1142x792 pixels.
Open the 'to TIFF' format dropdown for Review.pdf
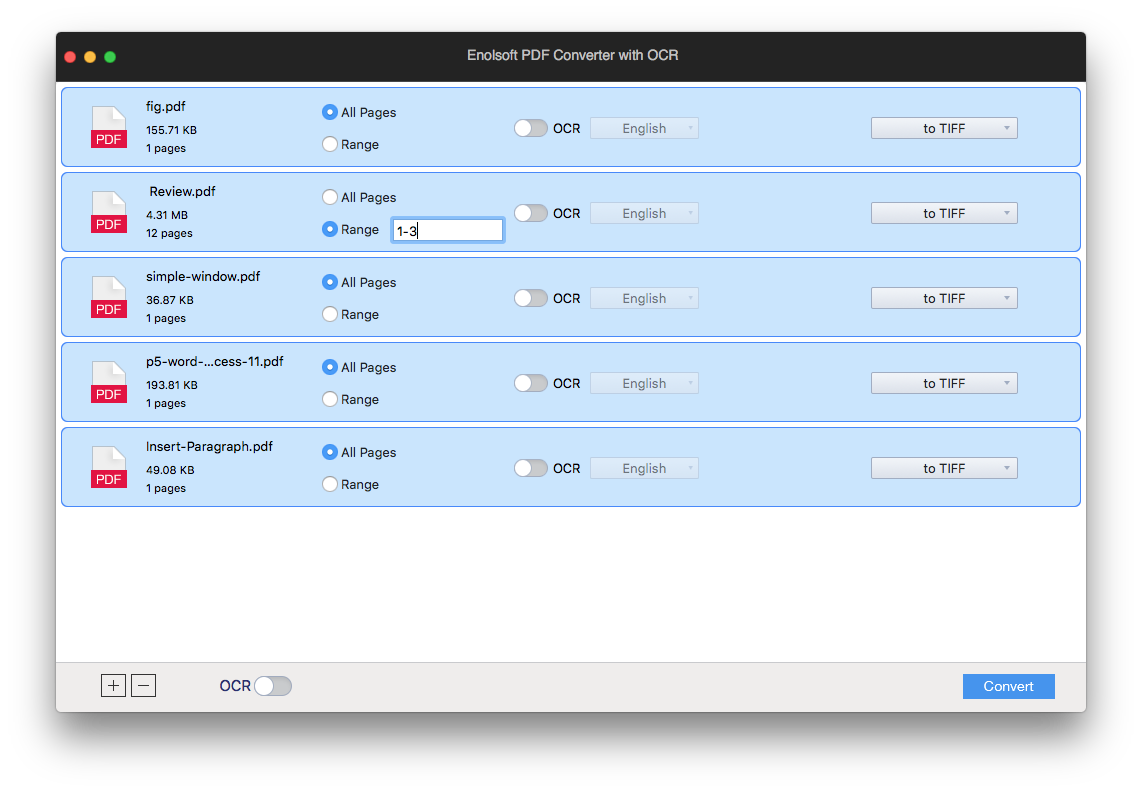coord(944,213)
